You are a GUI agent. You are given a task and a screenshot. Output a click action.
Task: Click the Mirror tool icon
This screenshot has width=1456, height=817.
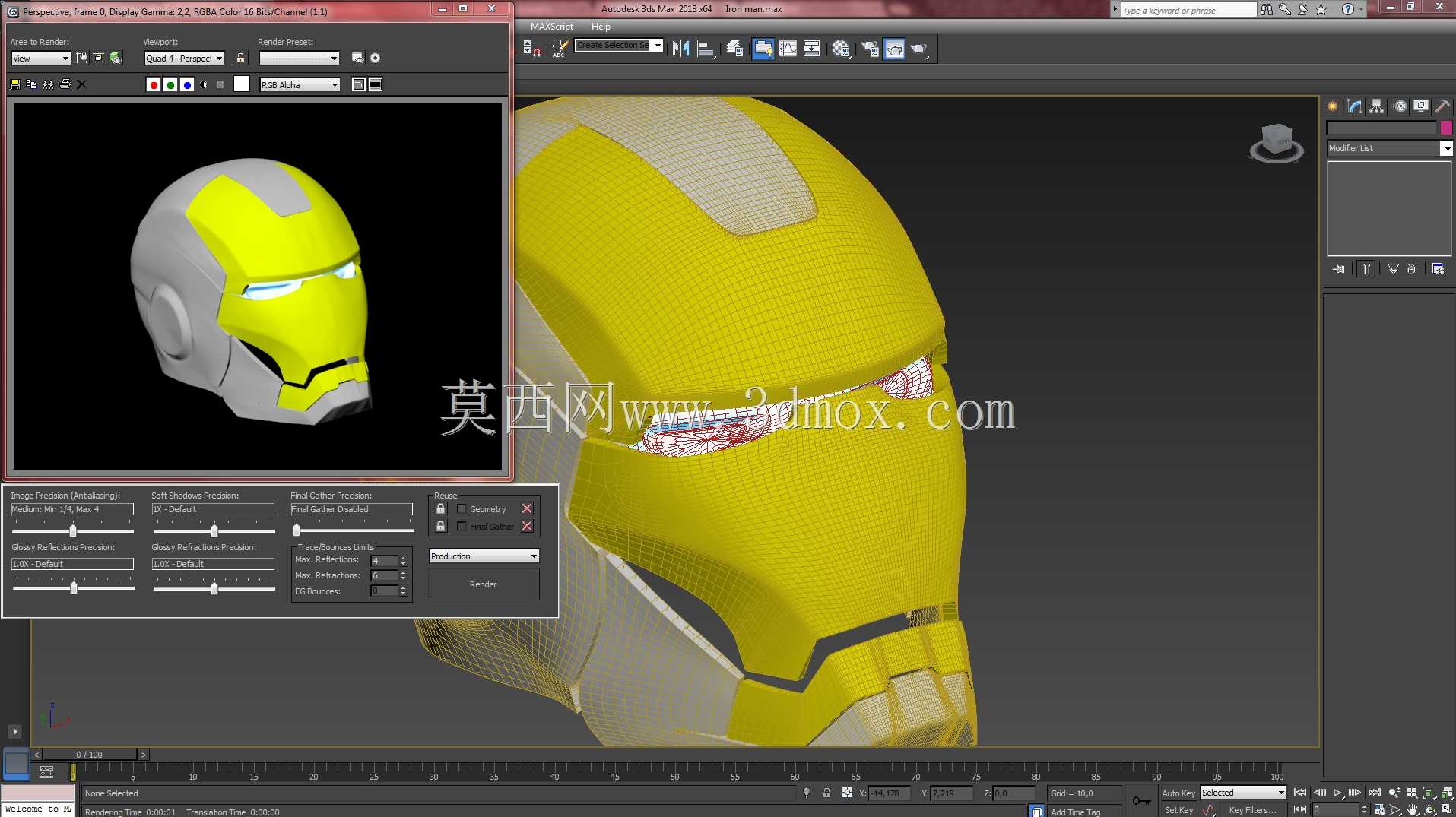point(680,49)
